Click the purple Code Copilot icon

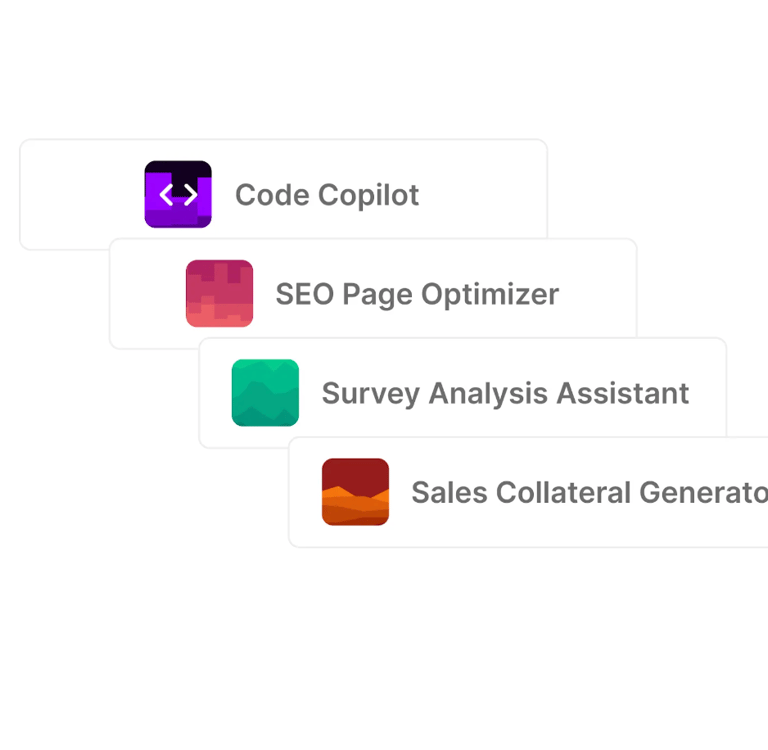coord(178,194)
